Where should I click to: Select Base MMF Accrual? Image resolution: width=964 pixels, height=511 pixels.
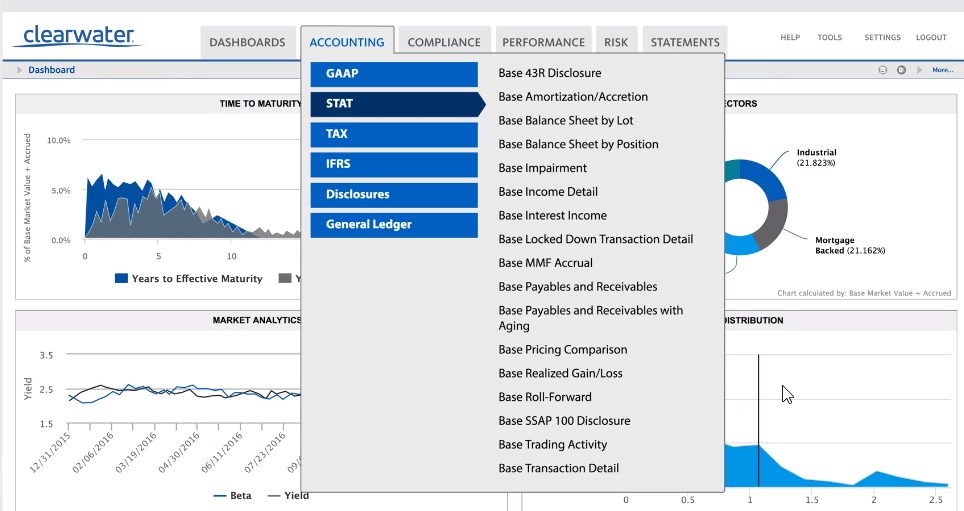[x=545, y=263]
